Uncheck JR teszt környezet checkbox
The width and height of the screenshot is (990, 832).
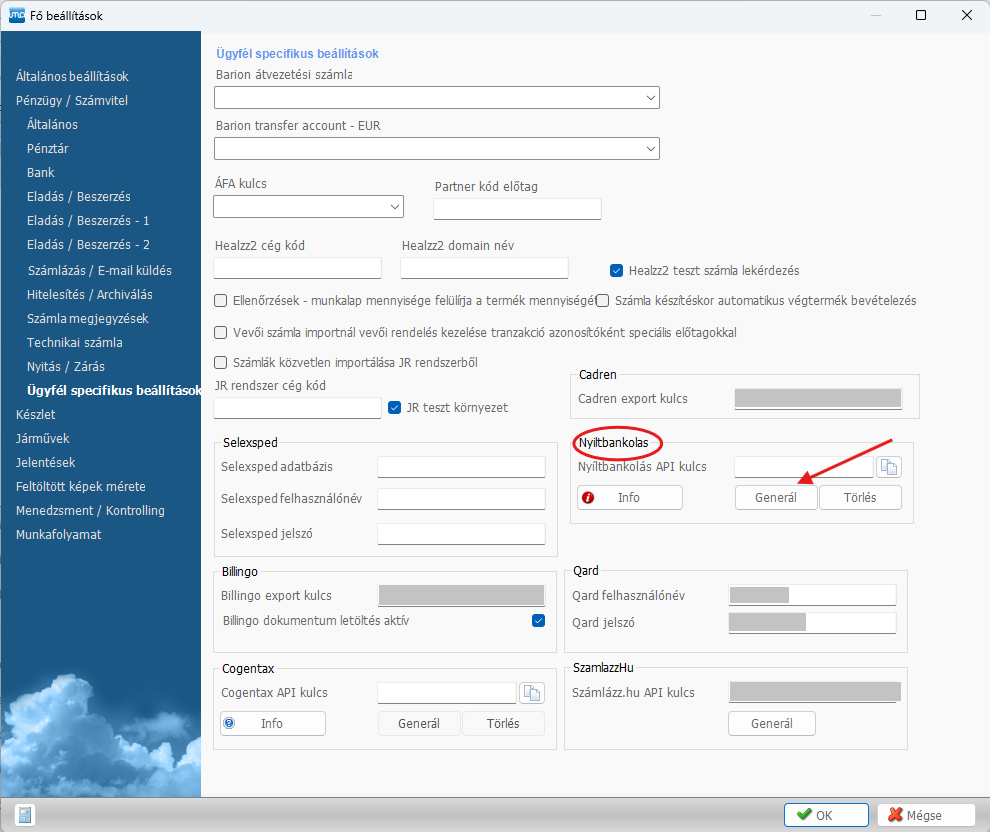point(396,407)
